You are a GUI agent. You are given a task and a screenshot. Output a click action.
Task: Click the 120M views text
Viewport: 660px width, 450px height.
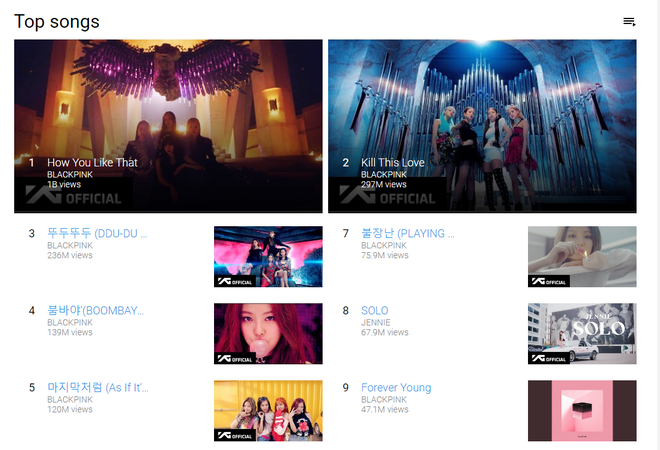pos(69,409)
